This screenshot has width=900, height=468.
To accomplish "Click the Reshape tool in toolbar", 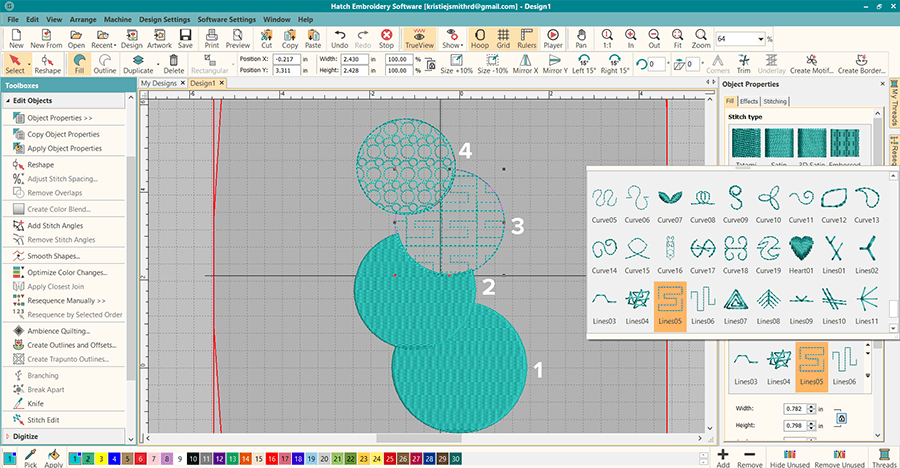I will [x=48, y=61].
